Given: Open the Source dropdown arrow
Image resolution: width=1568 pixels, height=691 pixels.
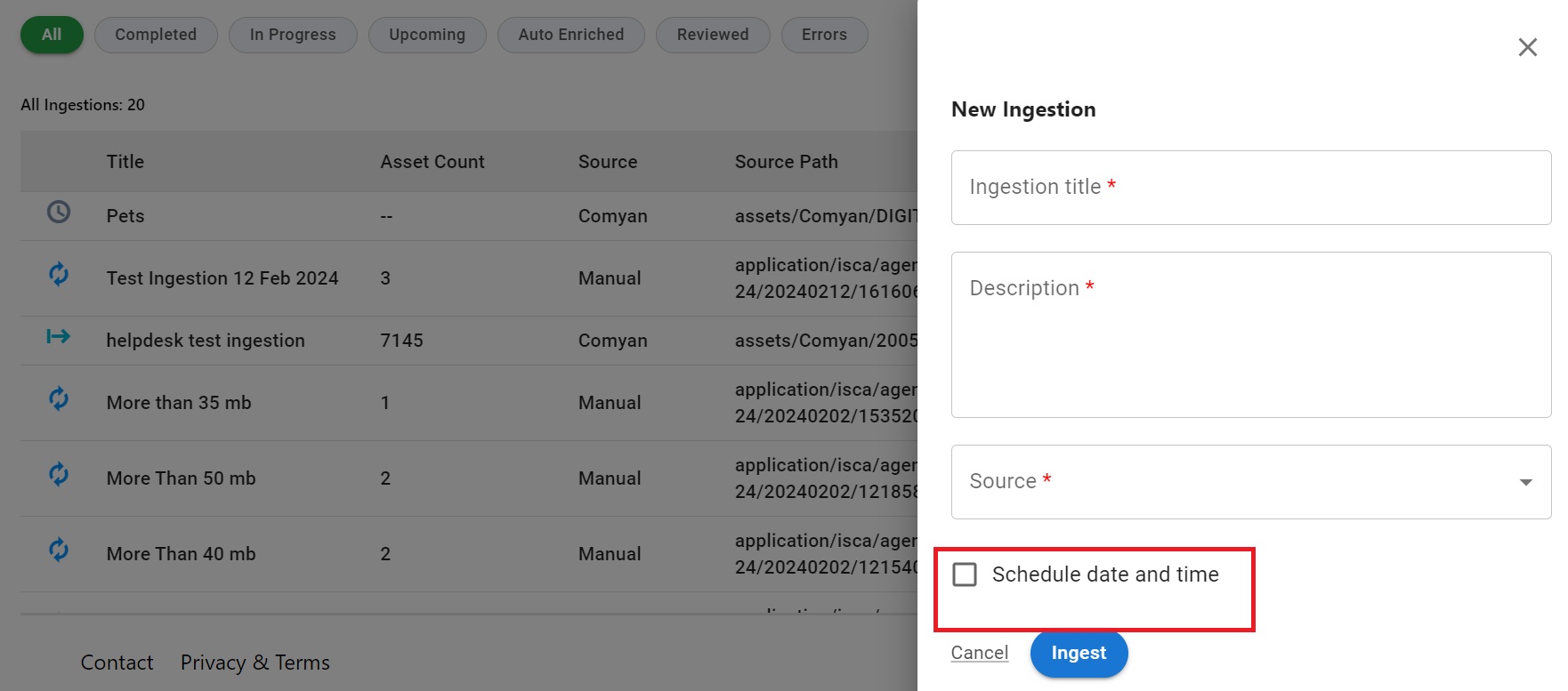Looking at the screenshot, I should click(x=1525, y=482).
